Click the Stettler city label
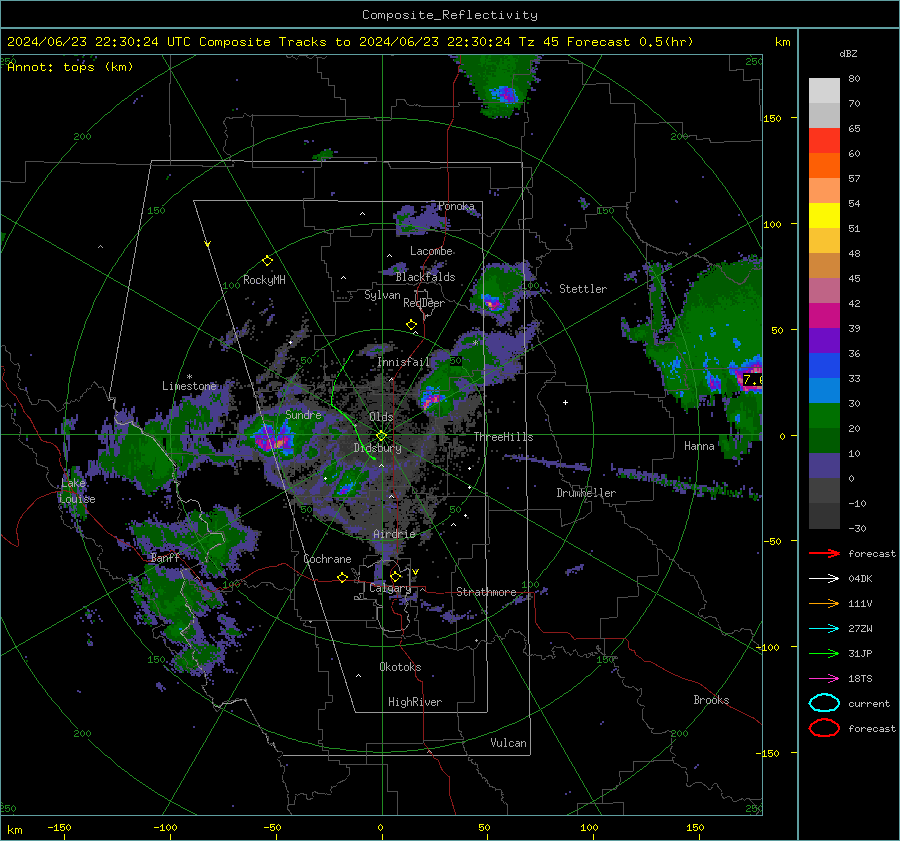Image resolution: width=900 pixels, height=841 pixels. click(x=583, y=289)
